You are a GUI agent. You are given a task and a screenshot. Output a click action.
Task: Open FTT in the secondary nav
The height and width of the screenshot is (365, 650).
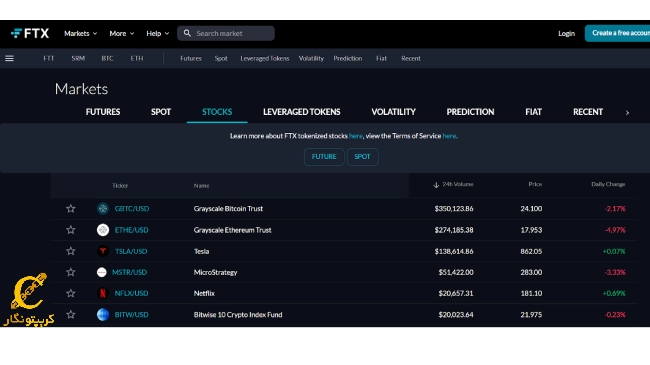point(49,58)
